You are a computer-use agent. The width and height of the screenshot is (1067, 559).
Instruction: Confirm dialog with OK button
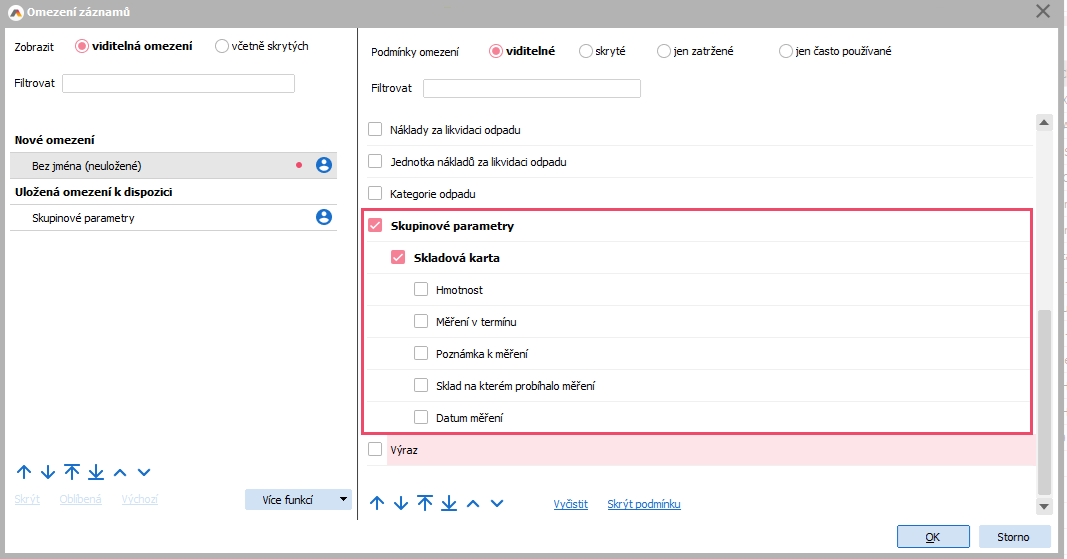point(932,537)
